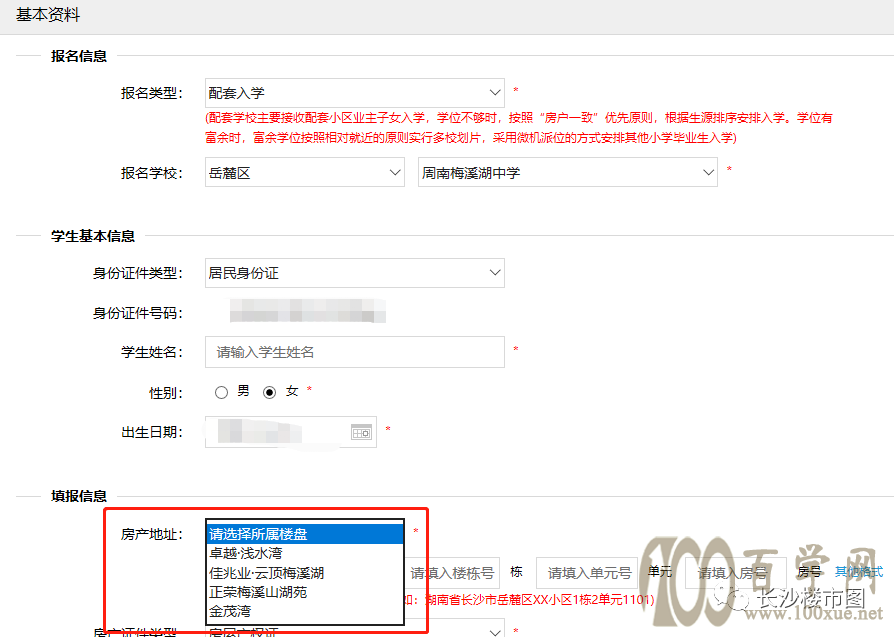
Task: Select 金茂湾 from the property list
Action: tap(305, 611)
